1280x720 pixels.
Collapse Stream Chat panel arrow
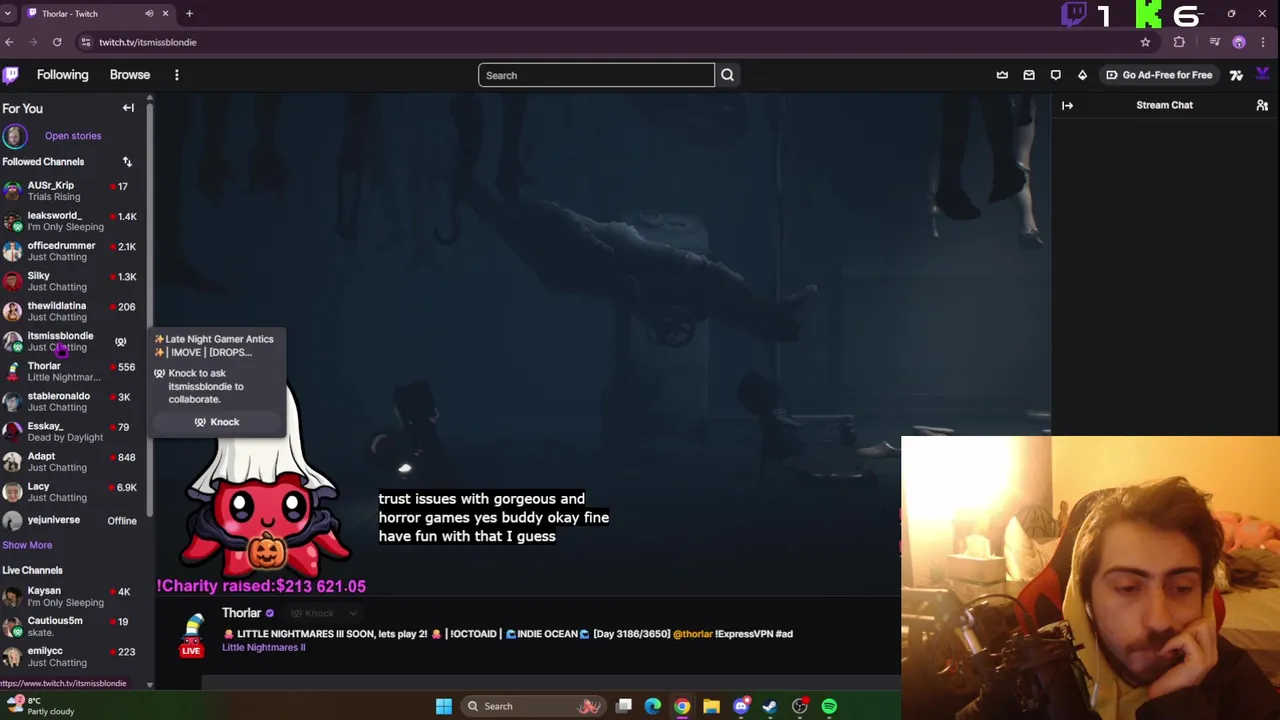(x=1067, y=105)
